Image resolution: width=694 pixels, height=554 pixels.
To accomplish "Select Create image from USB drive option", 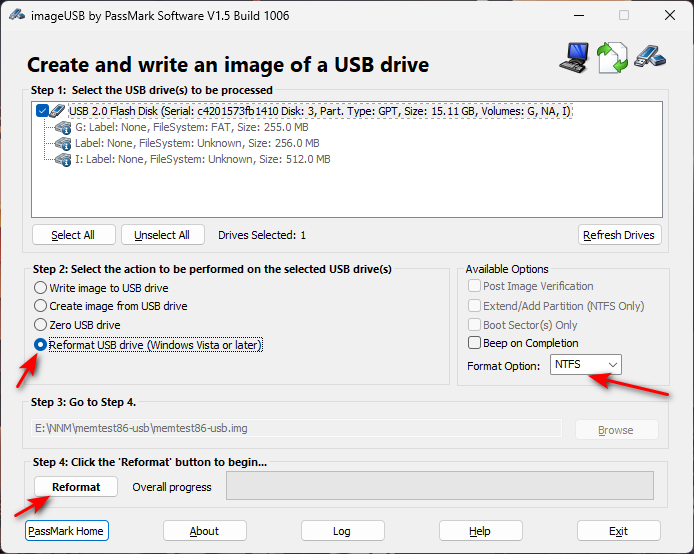I will (41, 306).
